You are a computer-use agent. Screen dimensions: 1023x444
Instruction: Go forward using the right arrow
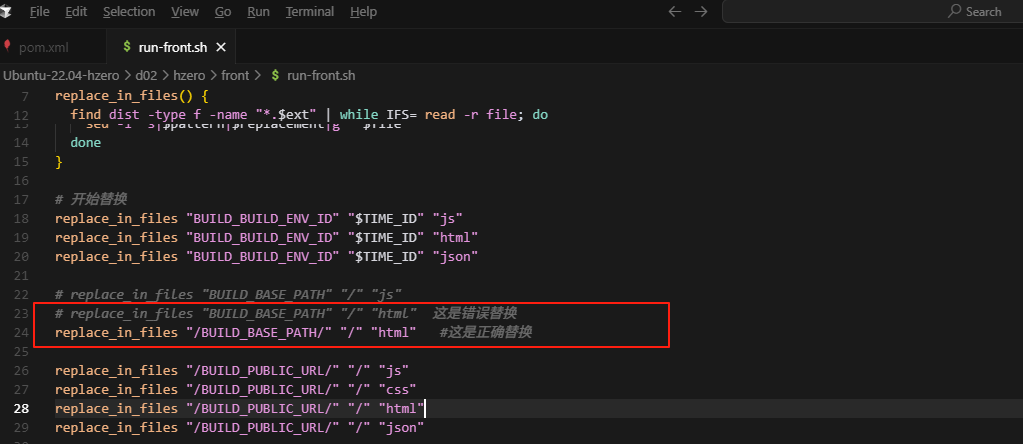[x=700, y=12]
